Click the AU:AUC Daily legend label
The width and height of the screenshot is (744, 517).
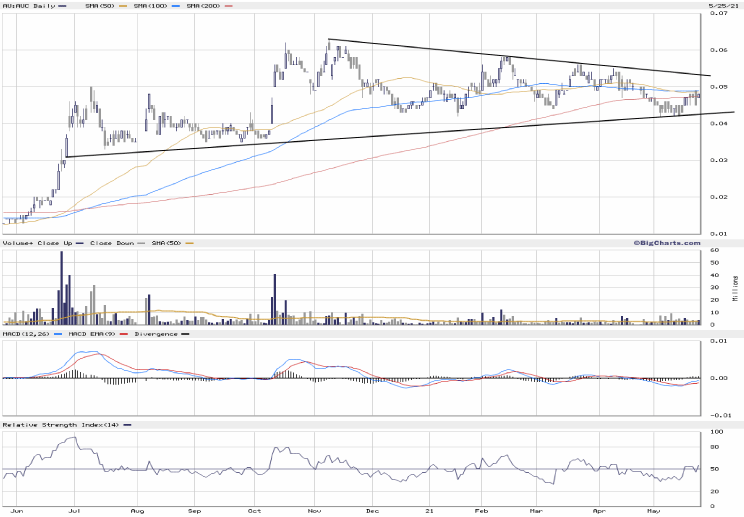tap(29, 7)
